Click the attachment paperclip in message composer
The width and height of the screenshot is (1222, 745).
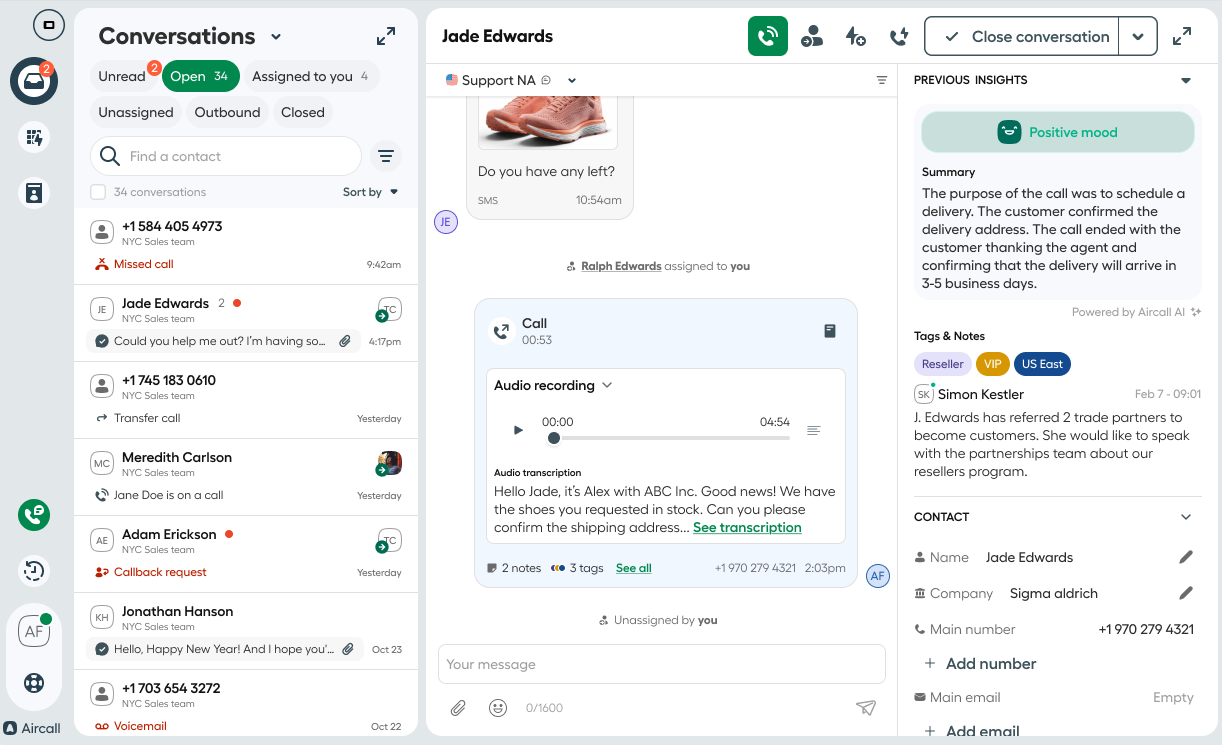click(x=458, y=708)
